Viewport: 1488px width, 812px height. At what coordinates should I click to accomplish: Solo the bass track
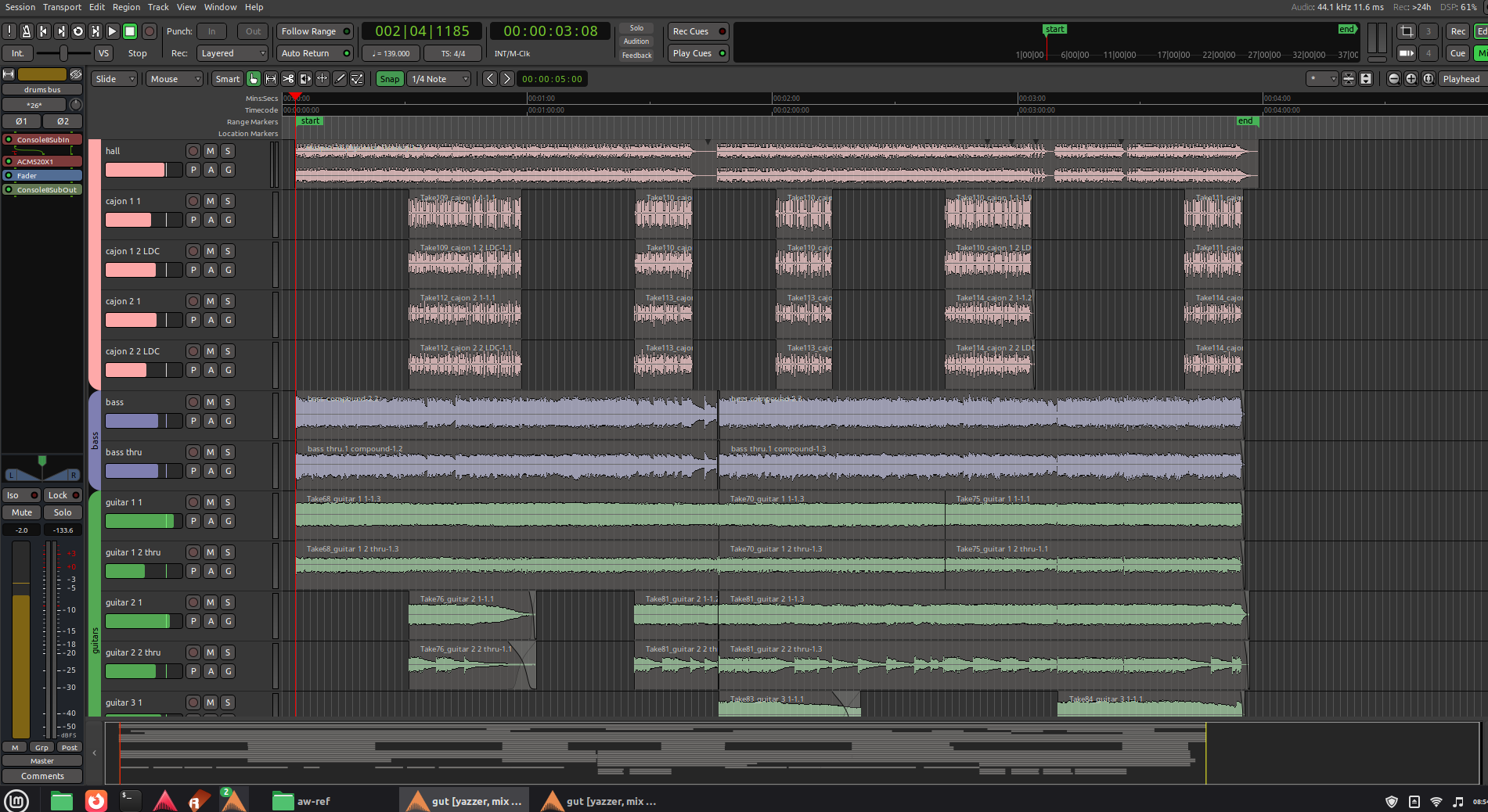228,402
